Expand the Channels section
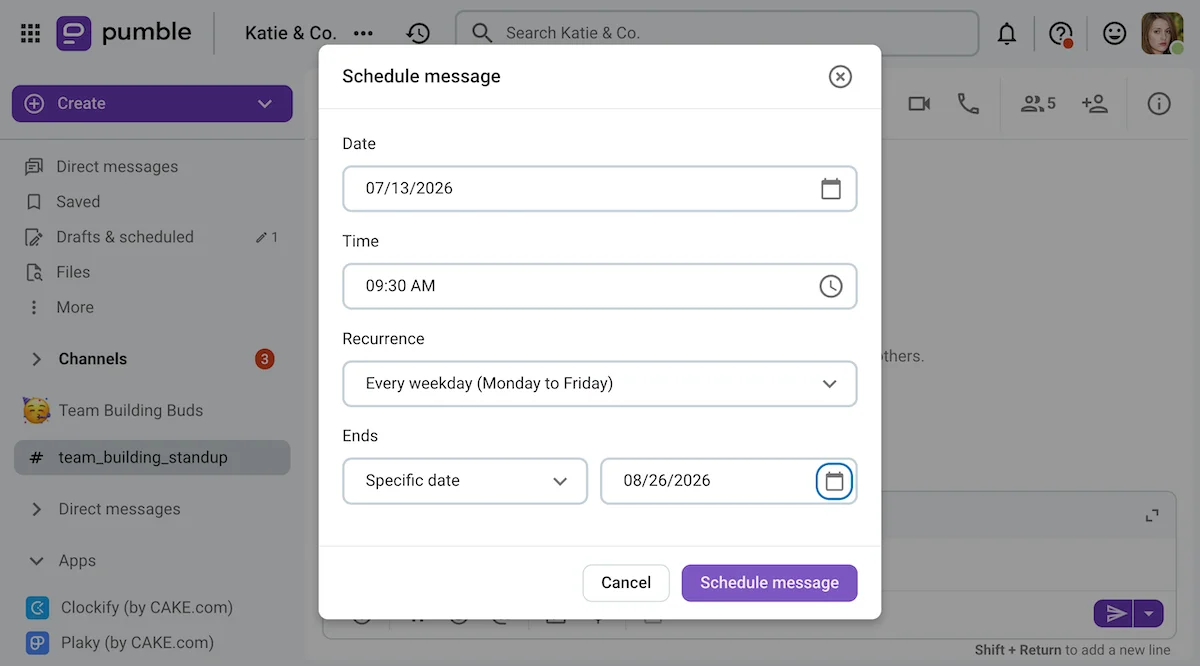The height and width of the screenshot is (666, 1200). pyautogui.click(x=37, y=359)
